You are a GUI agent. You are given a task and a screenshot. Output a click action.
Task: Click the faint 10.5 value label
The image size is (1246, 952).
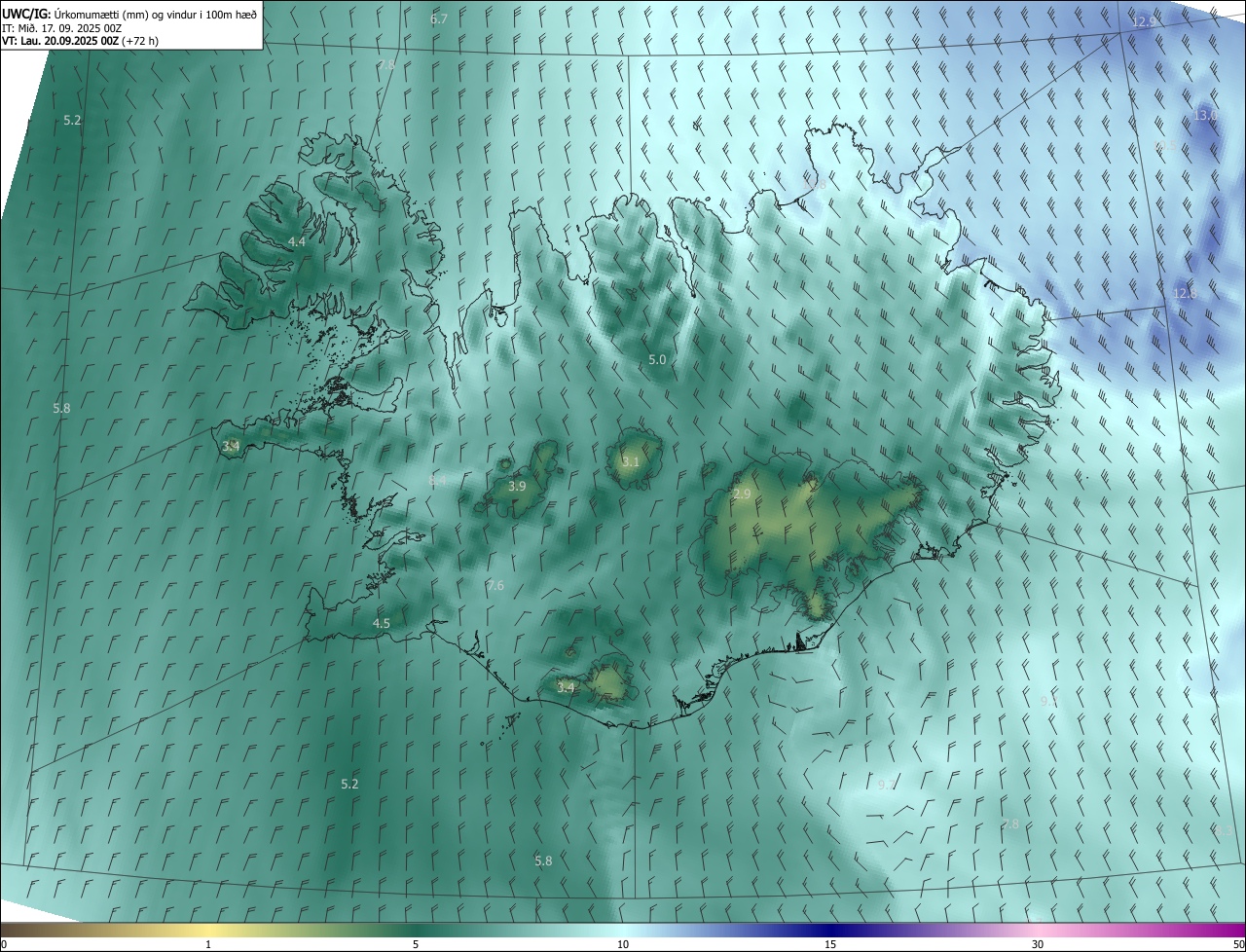(x=1165, y=145)
